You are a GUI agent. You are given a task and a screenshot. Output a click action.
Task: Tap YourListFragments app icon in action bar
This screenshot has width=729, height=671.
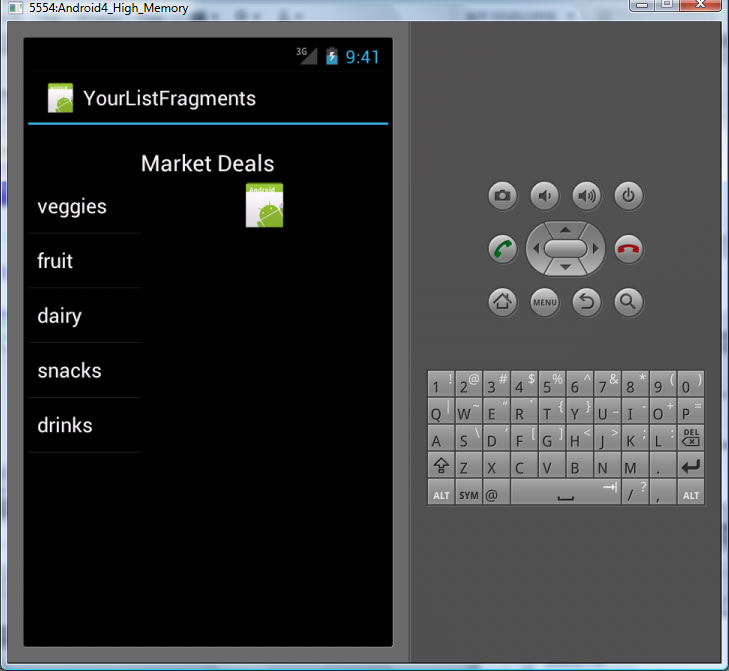(60, 98)
